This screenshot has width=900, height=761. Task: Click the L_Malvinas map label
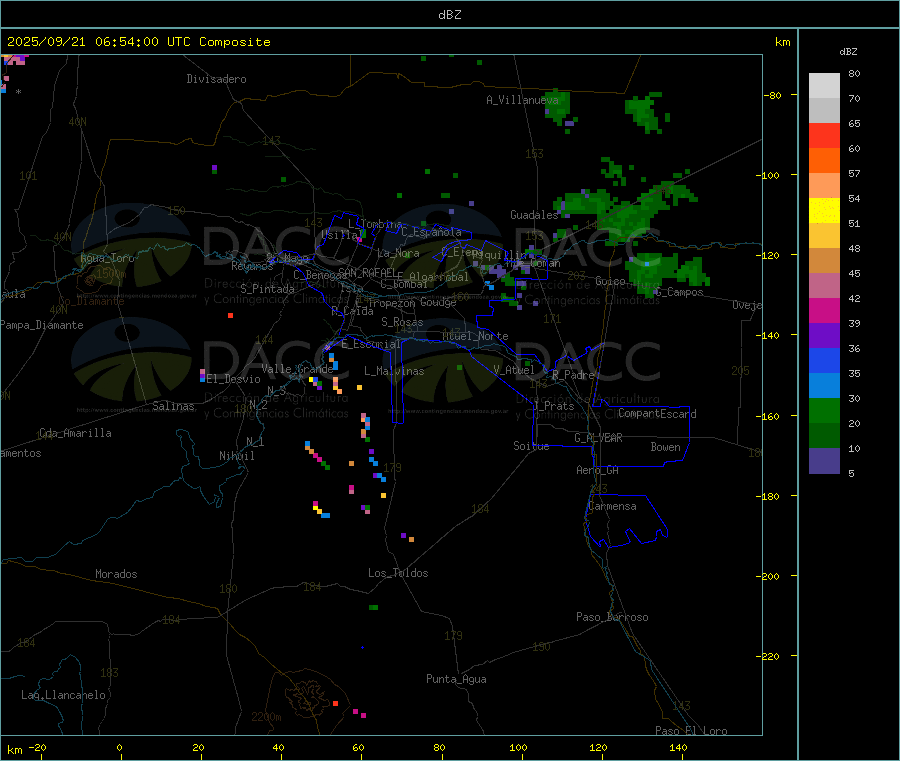point(394,371)
